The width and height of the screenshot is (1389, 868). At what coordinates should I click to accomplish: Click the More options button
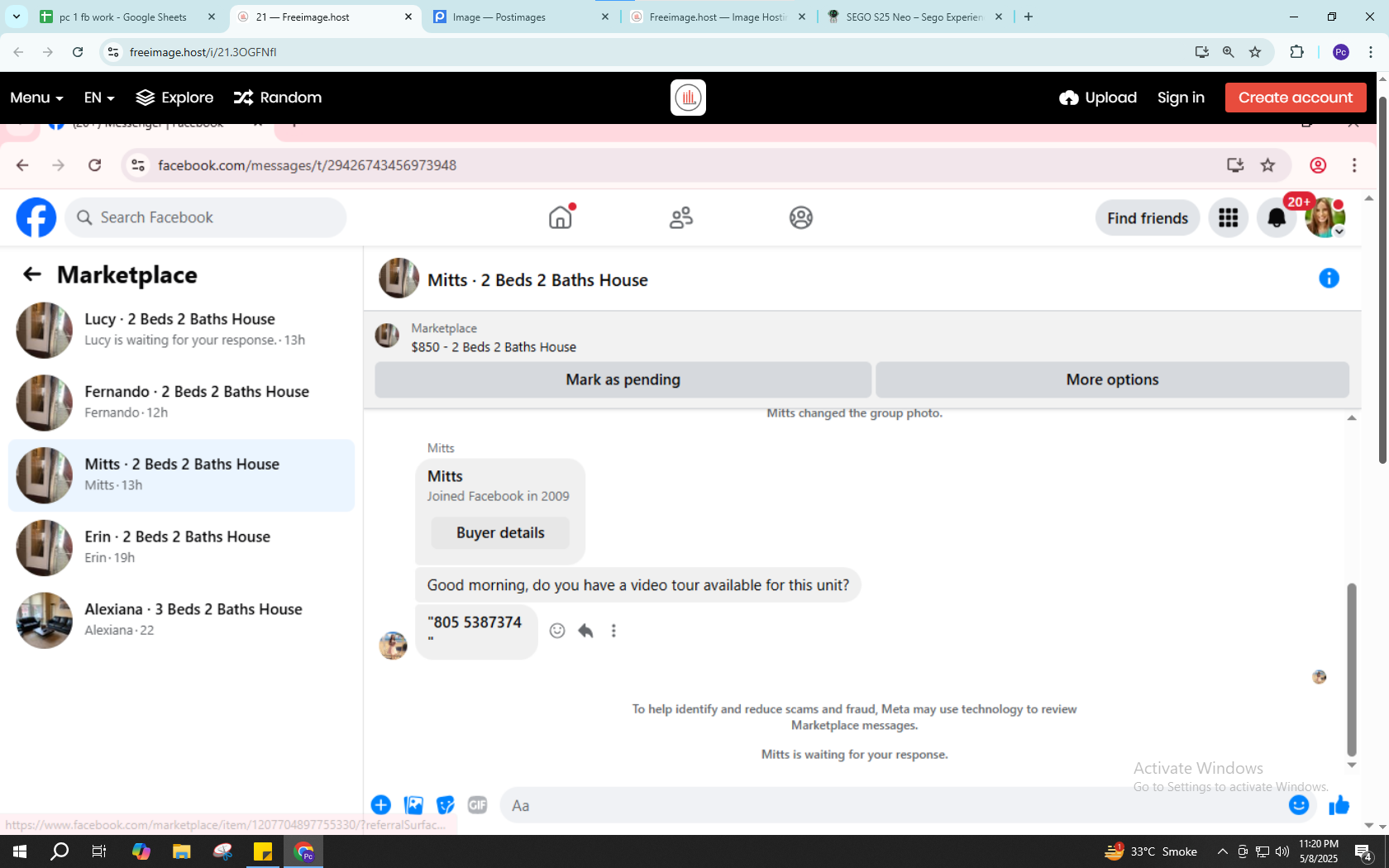(1112, 379)
